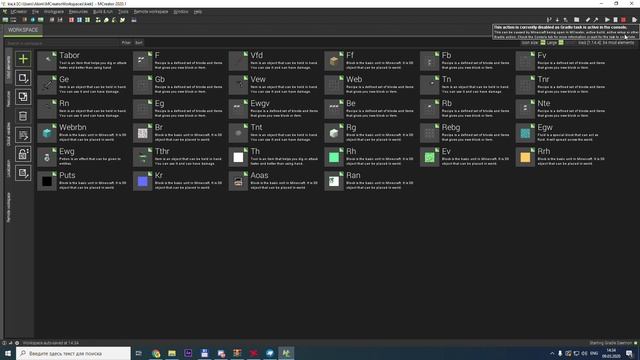Select the Tthr item mod element
The height and width of the screenshot is (360, 640).
pos(178,157)
